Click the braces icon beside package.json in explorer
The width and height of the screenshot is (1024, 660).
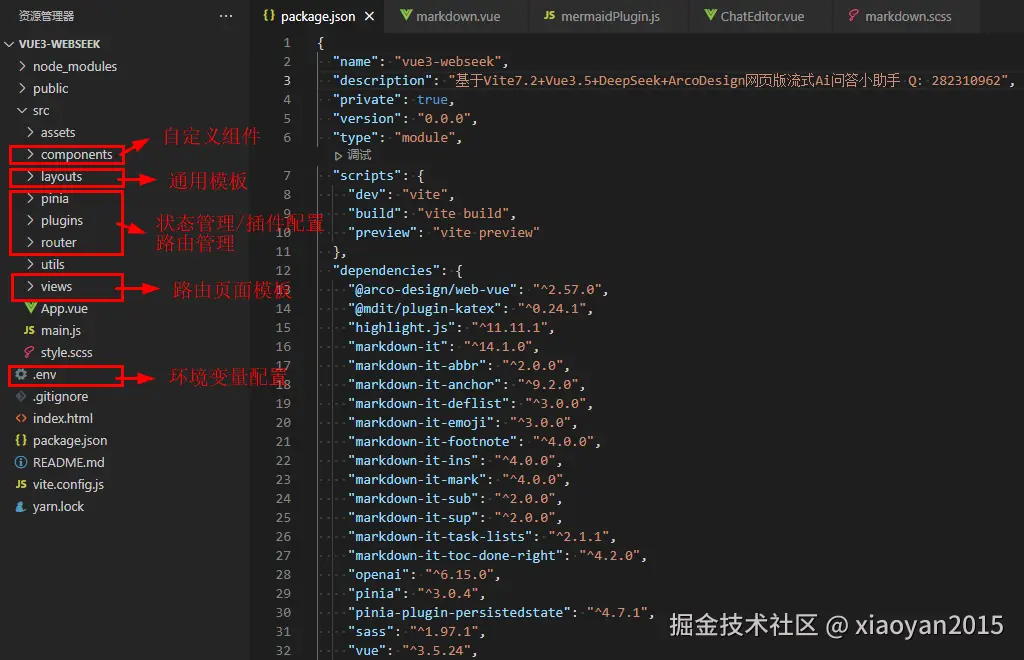(21, 440)
